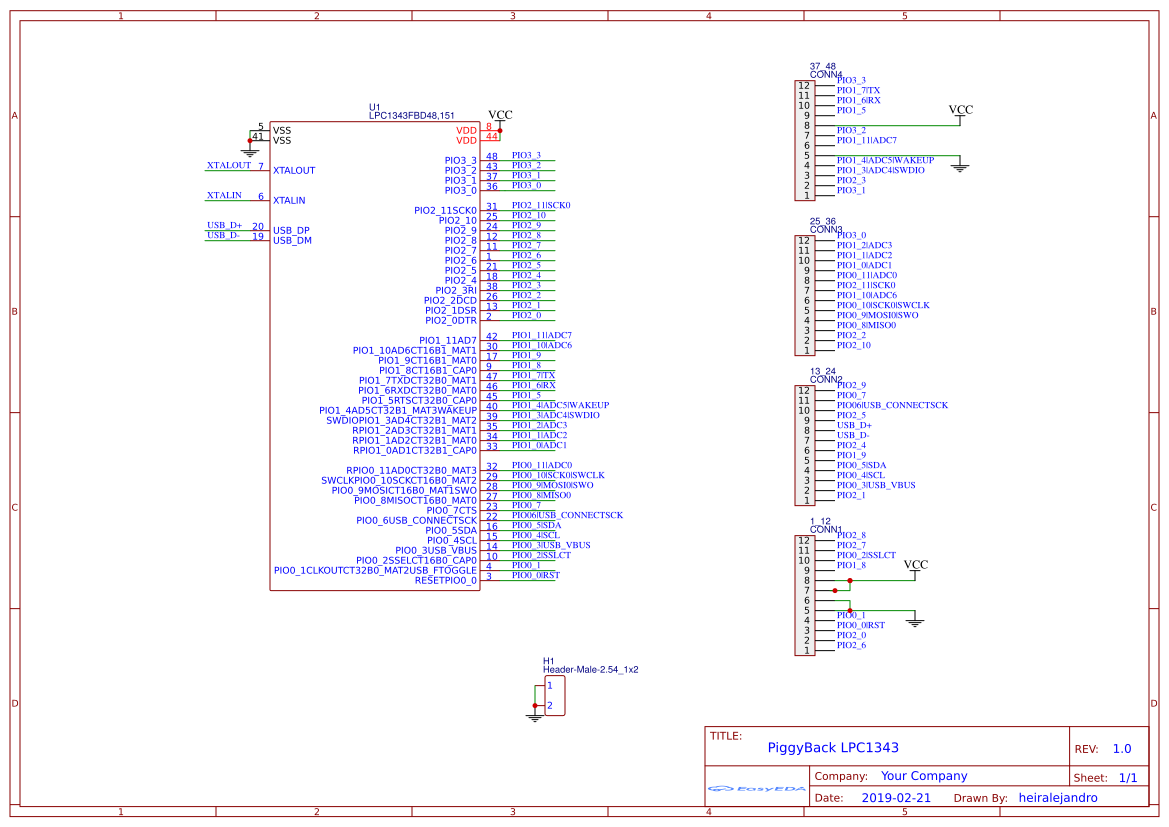Click the VCC symbol next to CONN1
This screenshot has width=1169, height=827.
click(915, 566)
